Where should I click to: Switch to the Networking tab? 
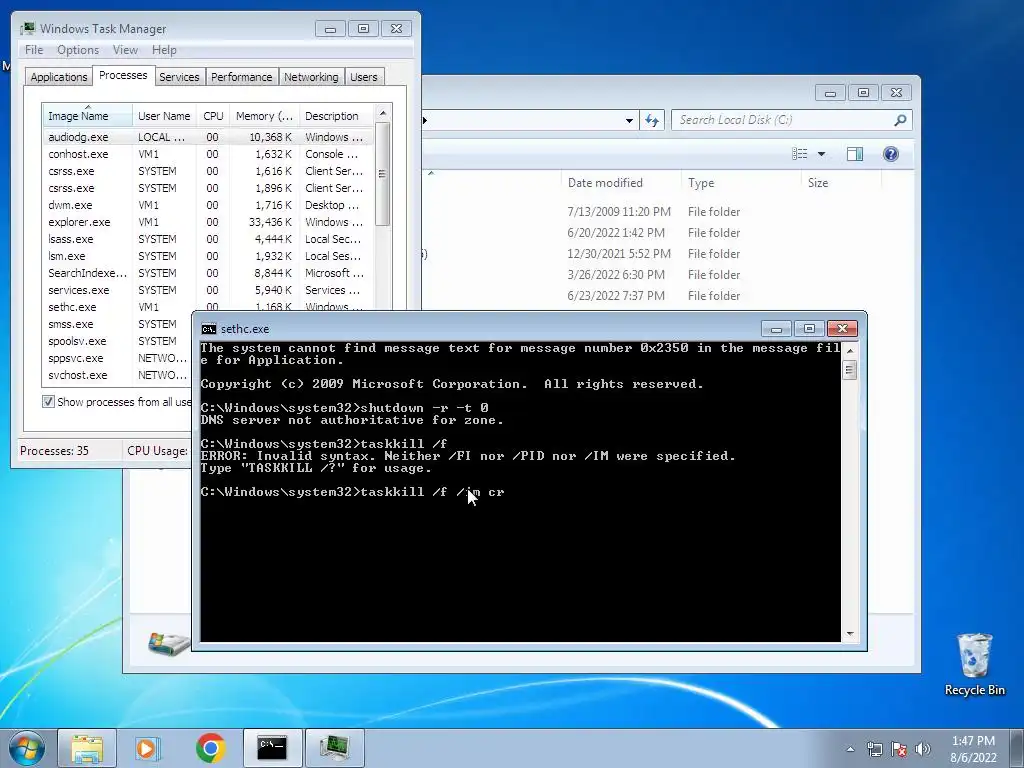311,77
